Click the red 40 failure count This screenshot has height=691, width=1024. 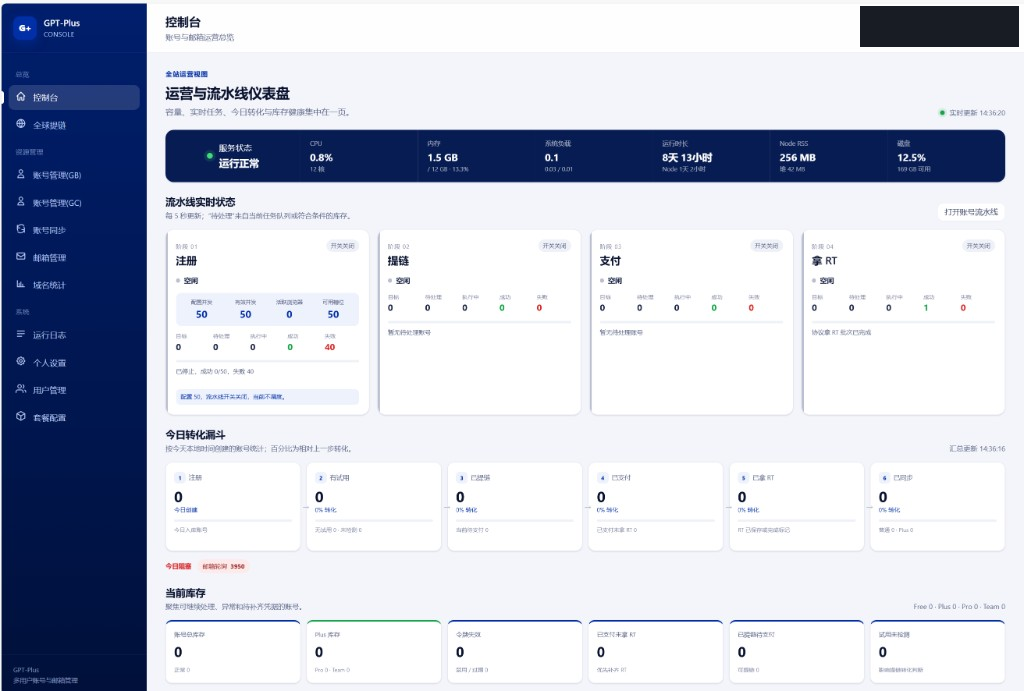[x=330, y=347]
